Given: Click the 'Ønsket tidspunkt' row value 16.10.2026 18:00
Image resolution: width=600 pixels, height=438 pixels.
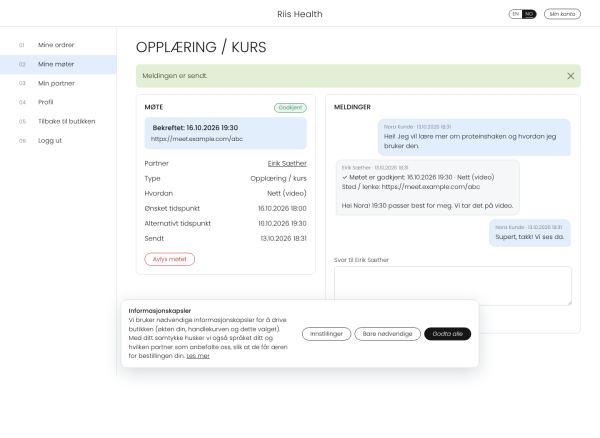Looking at the screenshot, I should (282, 208).
